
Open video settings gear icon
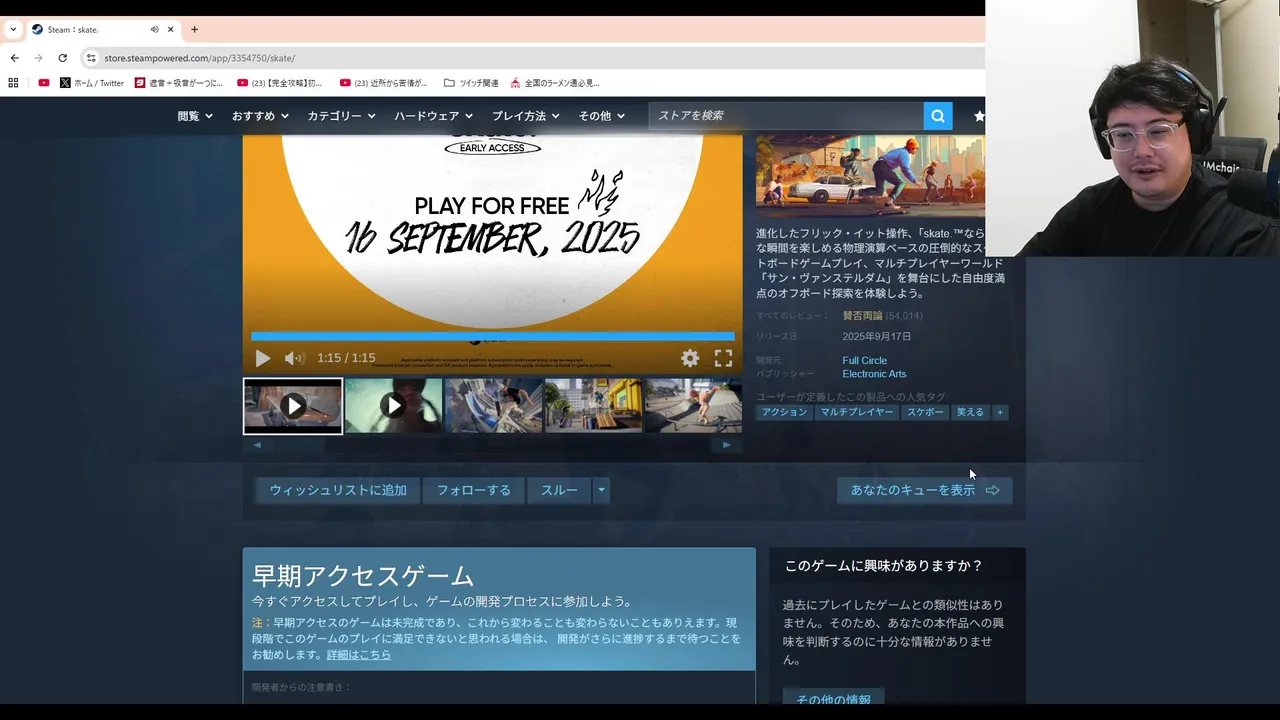coord(690,358)
